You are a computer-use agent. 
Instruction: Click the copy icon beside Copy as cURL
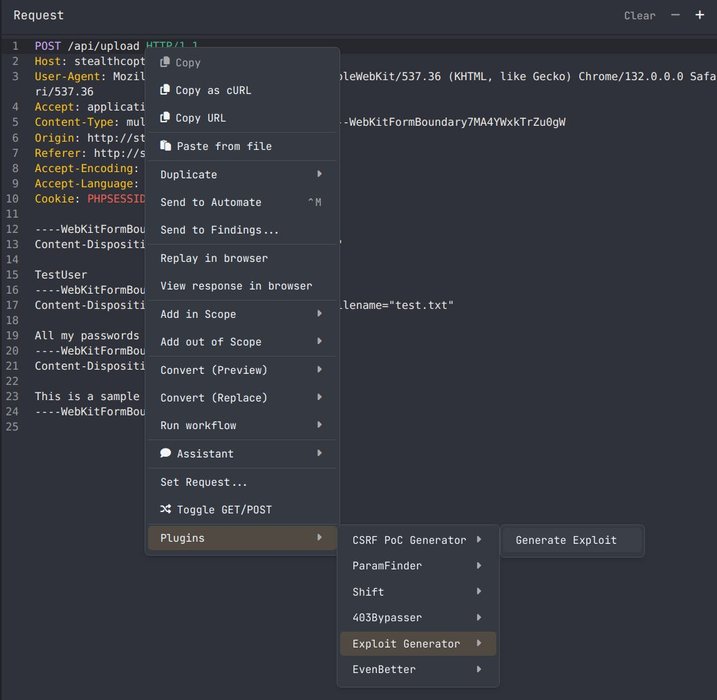[x=166, y=90]
